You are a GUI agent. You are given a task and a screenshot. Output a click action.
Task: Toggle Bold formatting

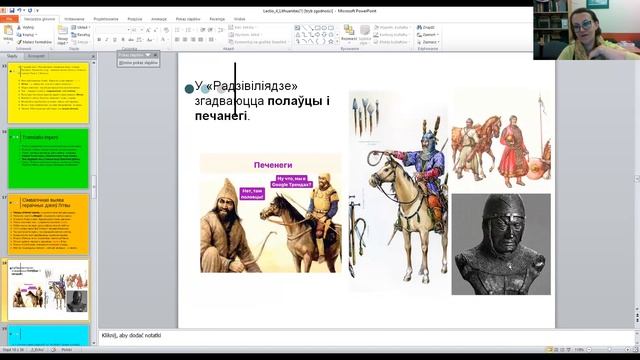pyautogui.click(x=99, y=40)
